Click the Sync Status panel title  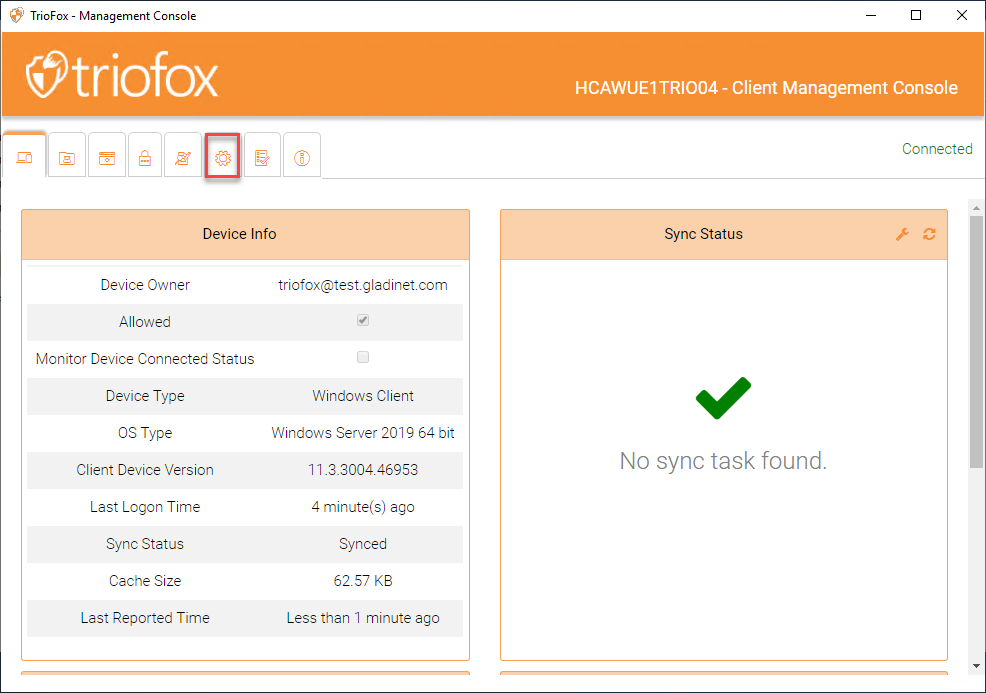(x=703, y=234)
